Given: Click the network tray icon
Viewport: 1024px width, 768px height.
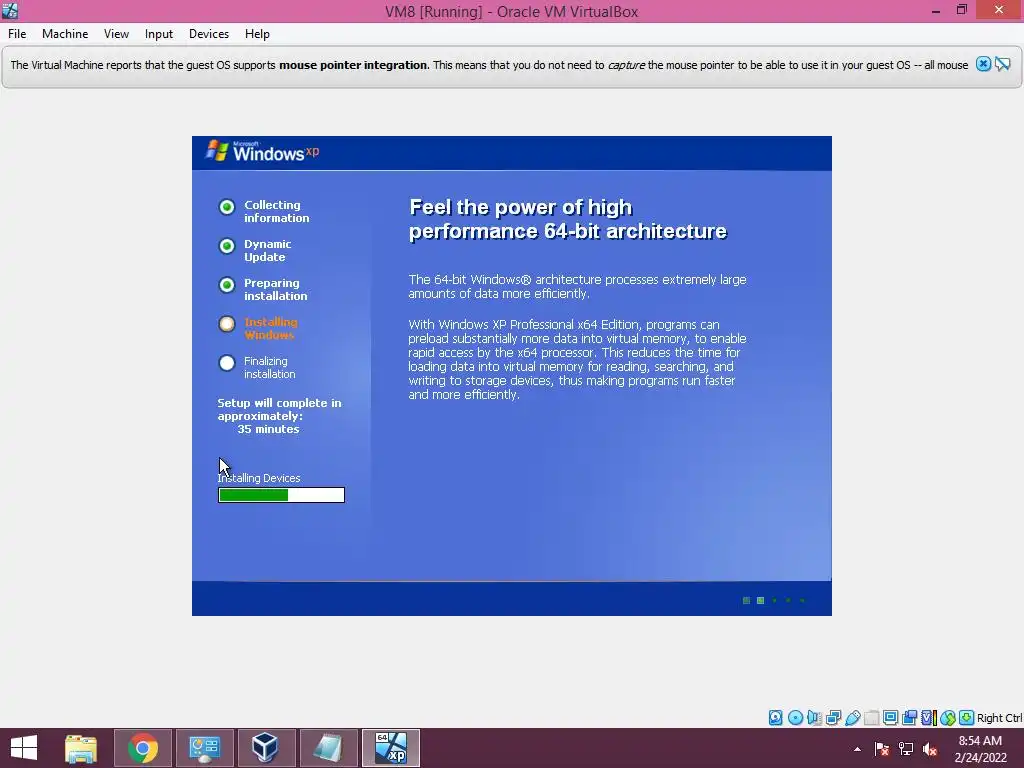Looking at the screenshot, I should click(906, 749).
